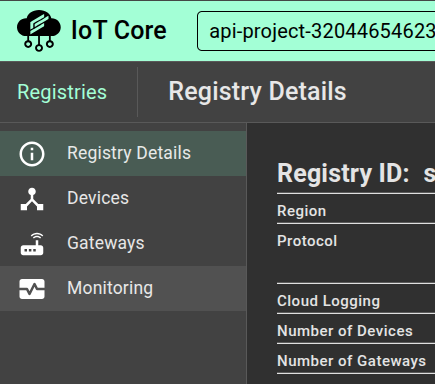The height and width of the screenshot is (384, 435).
Task: Open the Devices sidebar item
Action: (x=123, y=199)
